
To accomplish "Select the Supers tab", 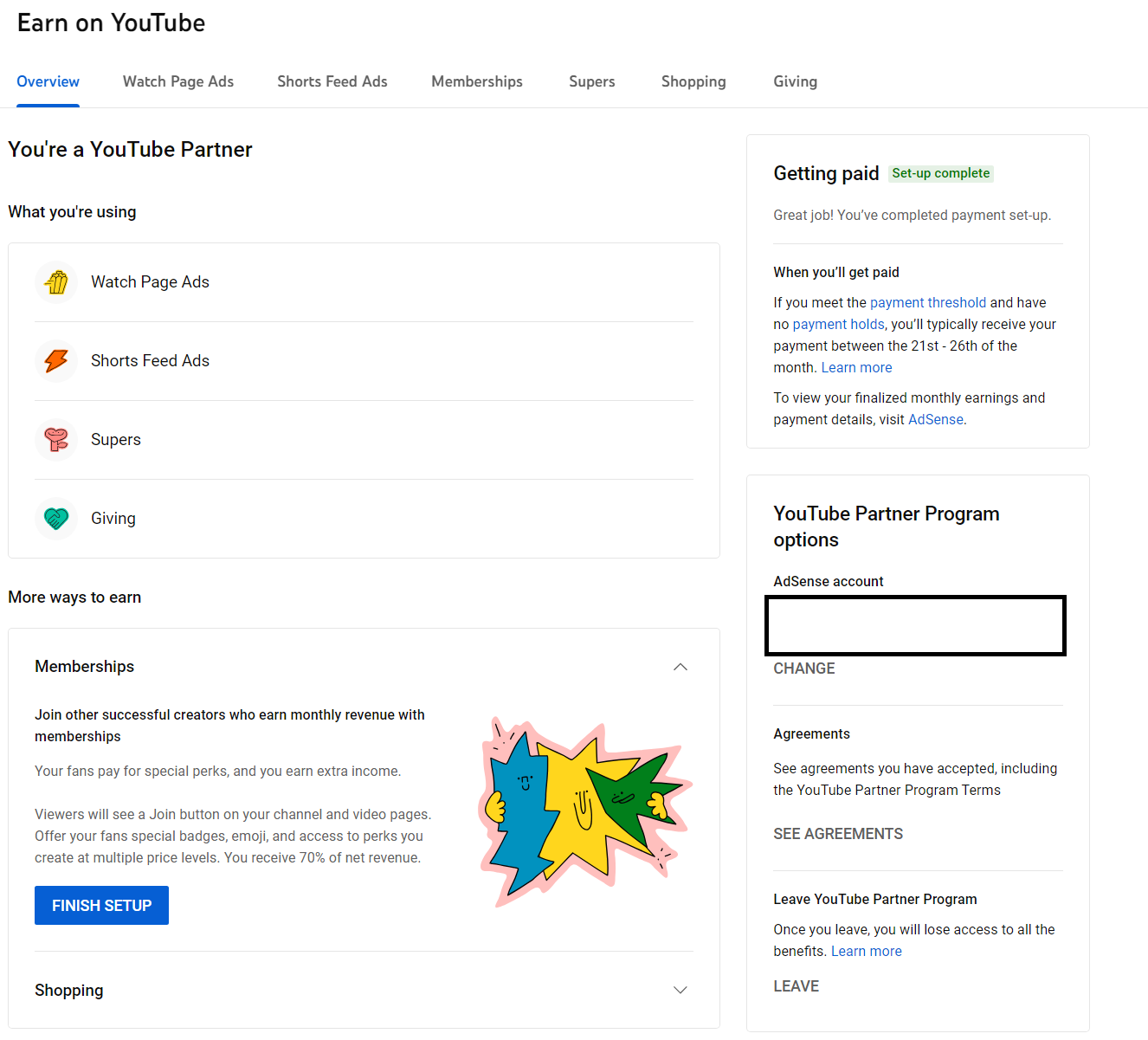I will tap(591, 81).
